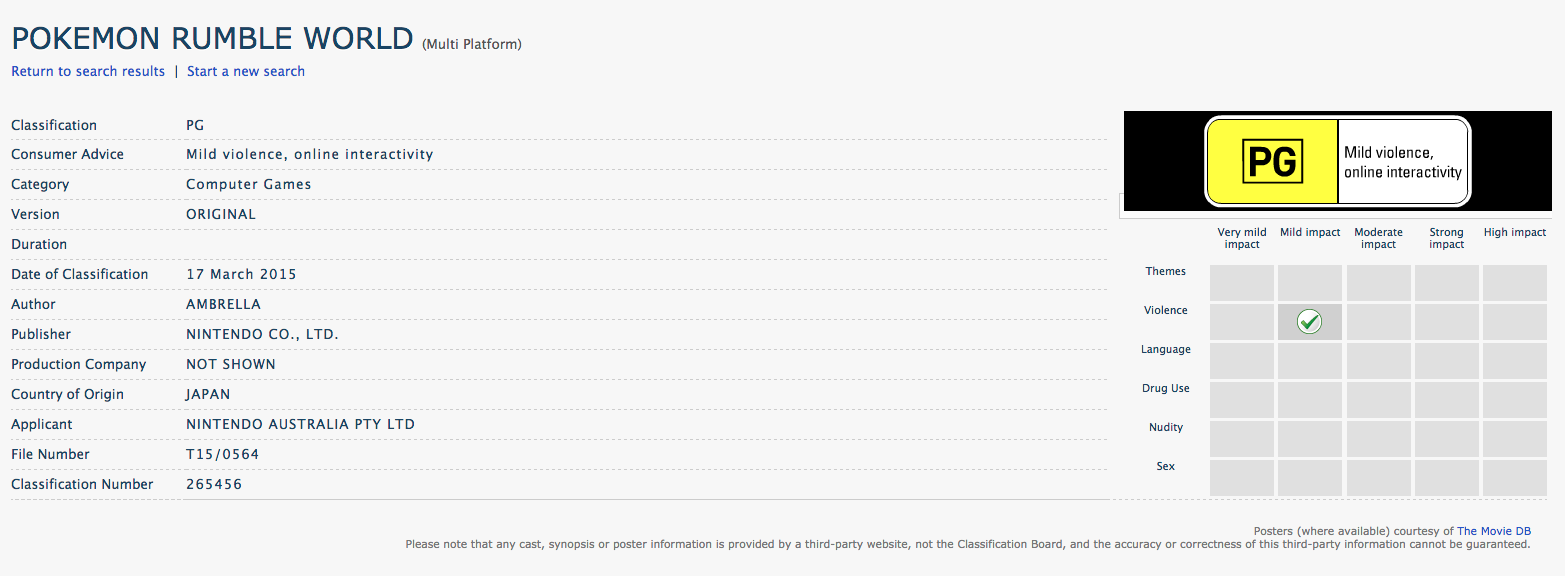Click the Drug Use moderate impact cell
This screenshot has height=576, width=1565.
(1378, 399)
